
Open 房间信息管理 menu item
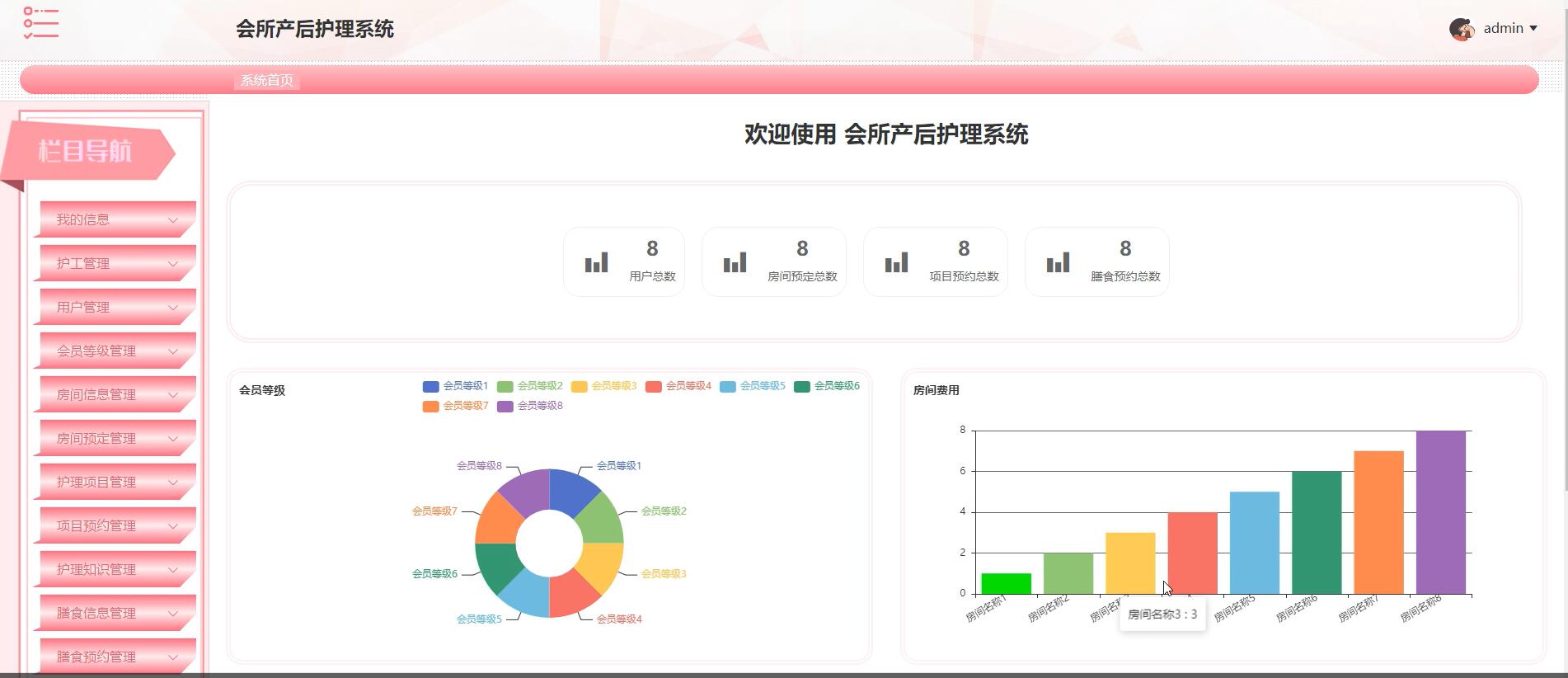coord(115,394)
